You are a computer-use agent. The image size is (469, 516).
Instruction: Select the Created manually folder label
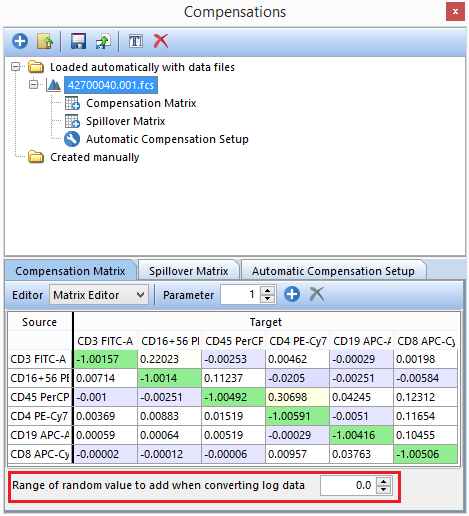click(94, 157)
